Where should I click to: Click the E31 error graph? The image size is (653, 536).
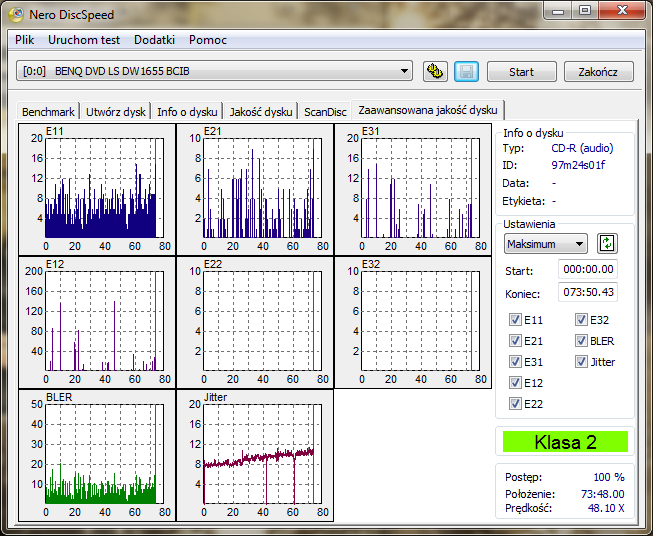413,189
